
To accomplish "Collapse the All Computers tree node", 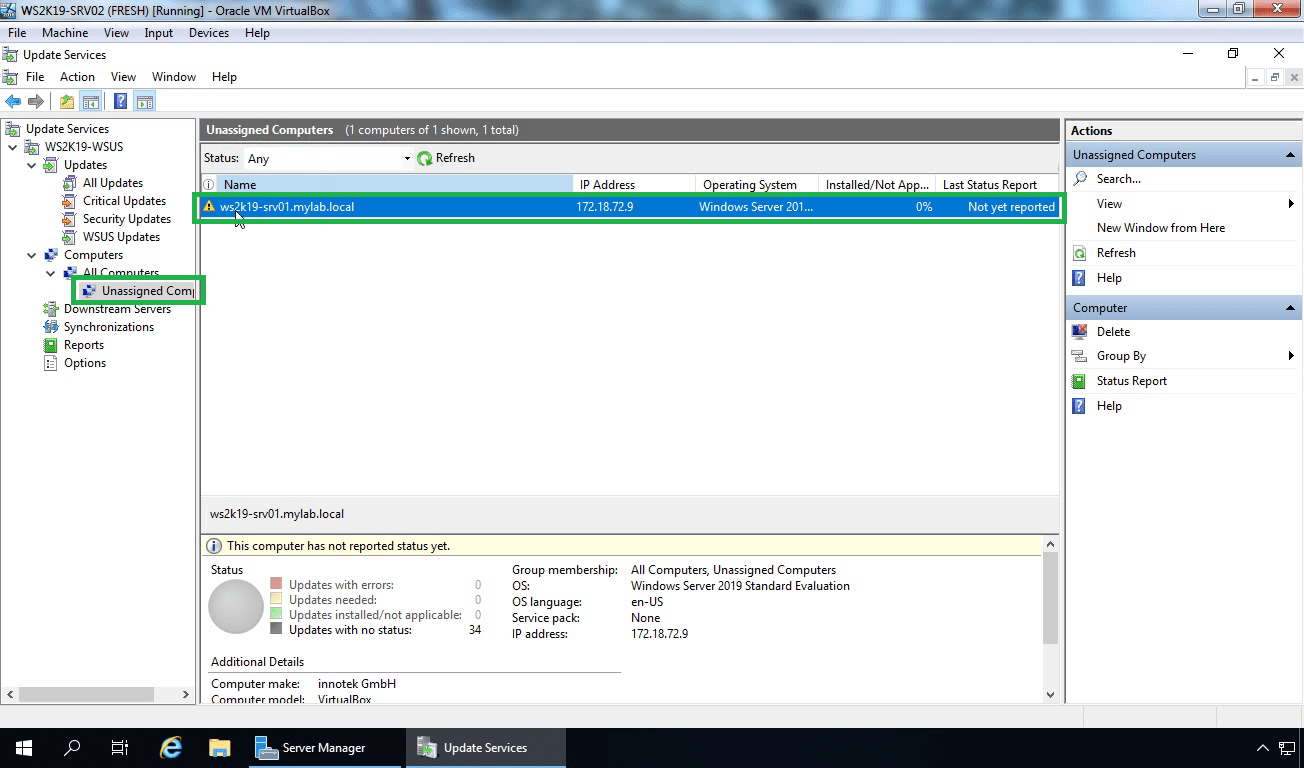I will click(x=51, y=273).
